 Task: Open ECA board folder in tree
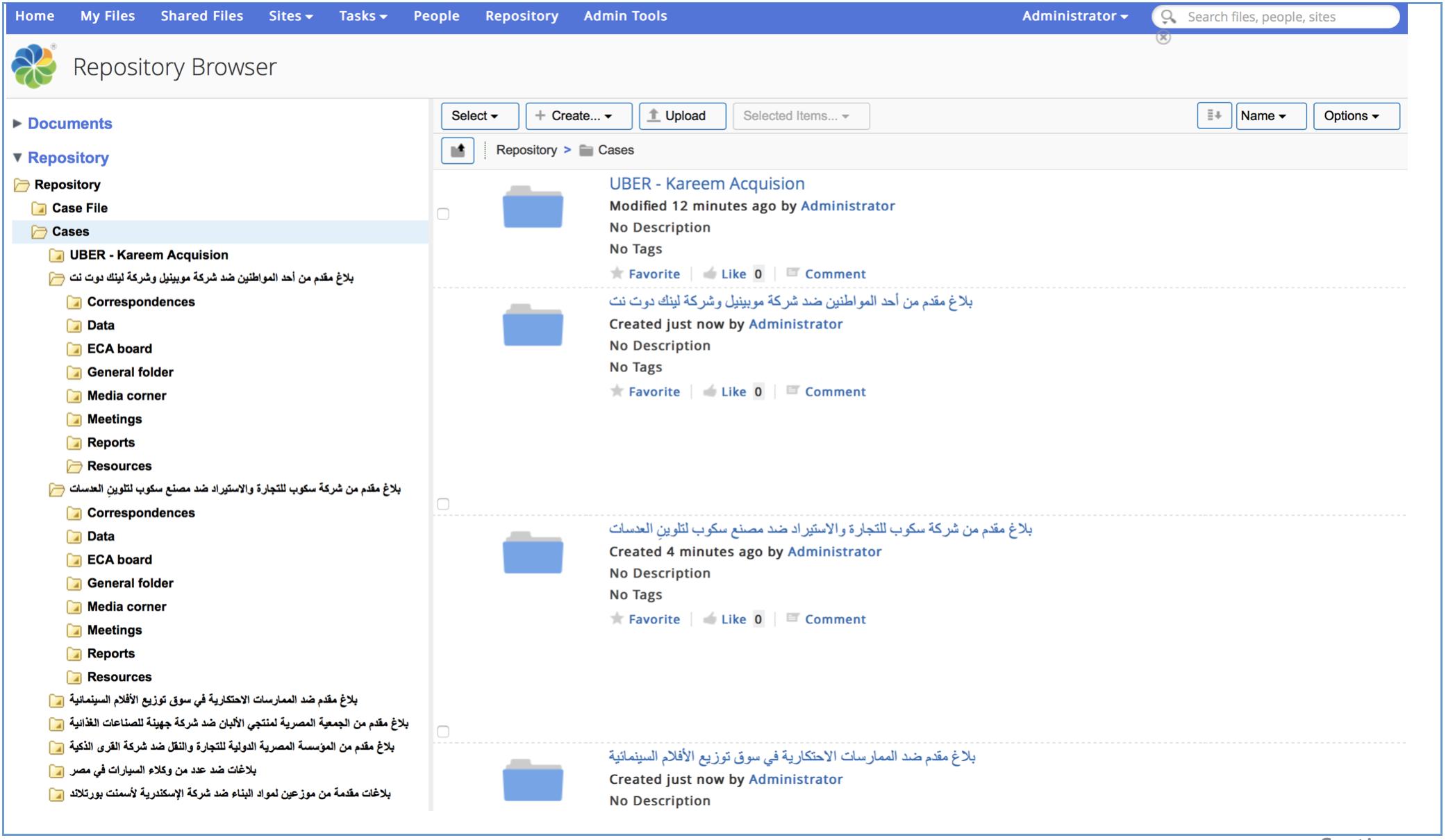point(119,348)
